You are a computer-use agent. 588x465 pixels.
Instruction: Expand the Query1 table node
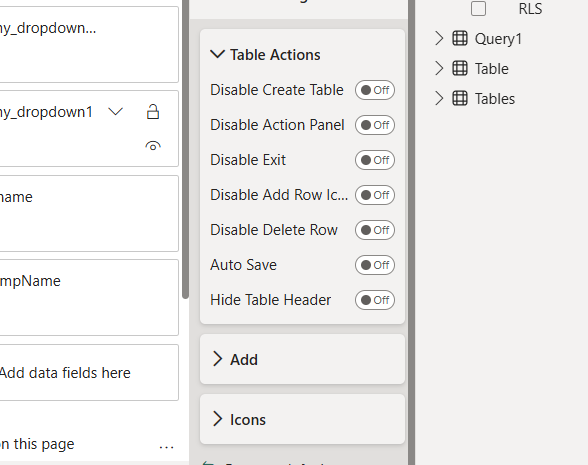click(x=439, y=38)
